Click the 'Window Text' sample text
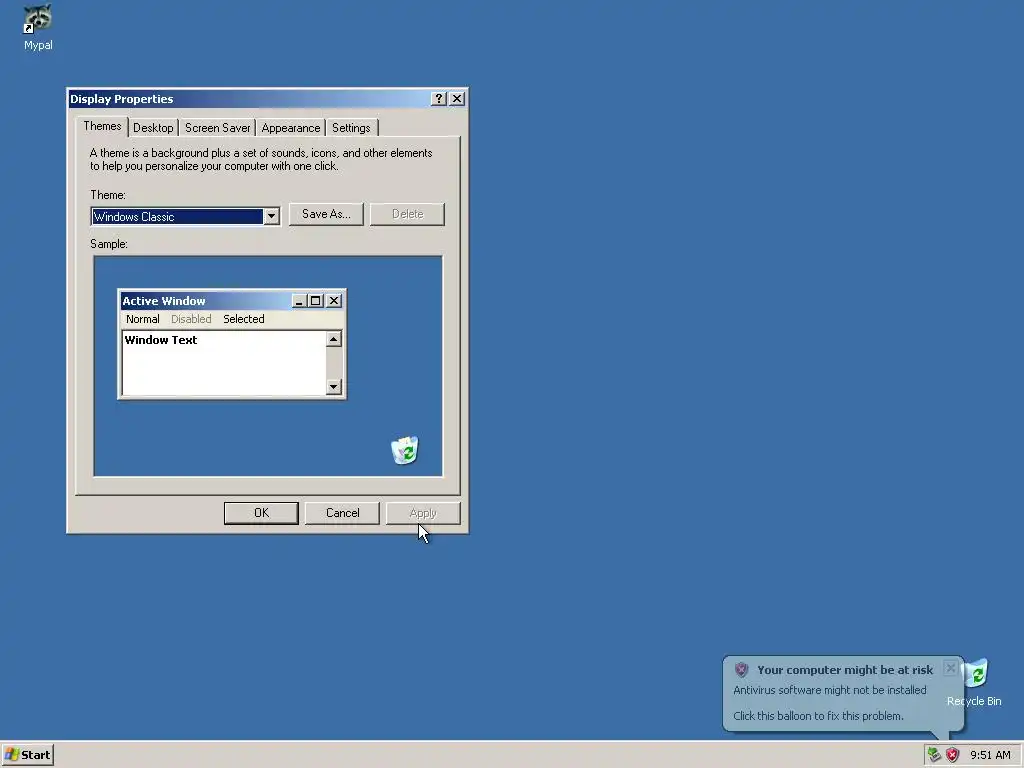The width and height of the screenshot is (1024, 768). tap(161, 340)
